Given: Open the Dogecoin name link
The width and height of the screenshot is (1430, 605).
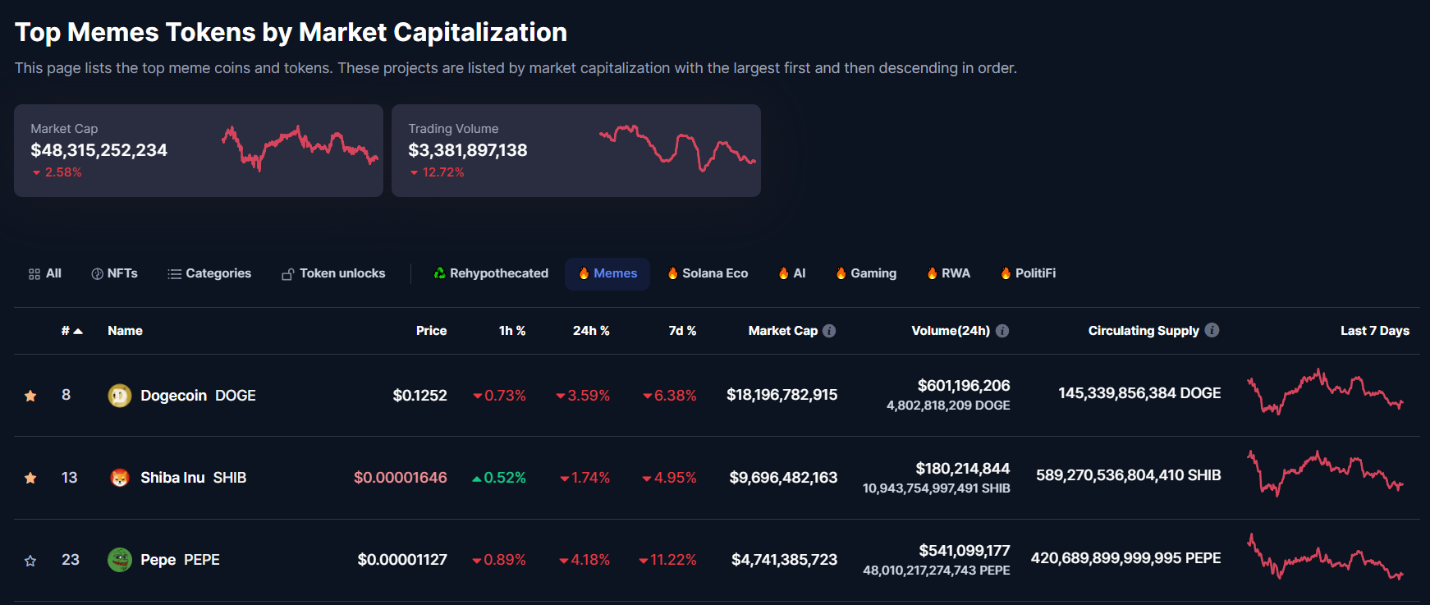Looking at the screenshot, I should [174, 395].
